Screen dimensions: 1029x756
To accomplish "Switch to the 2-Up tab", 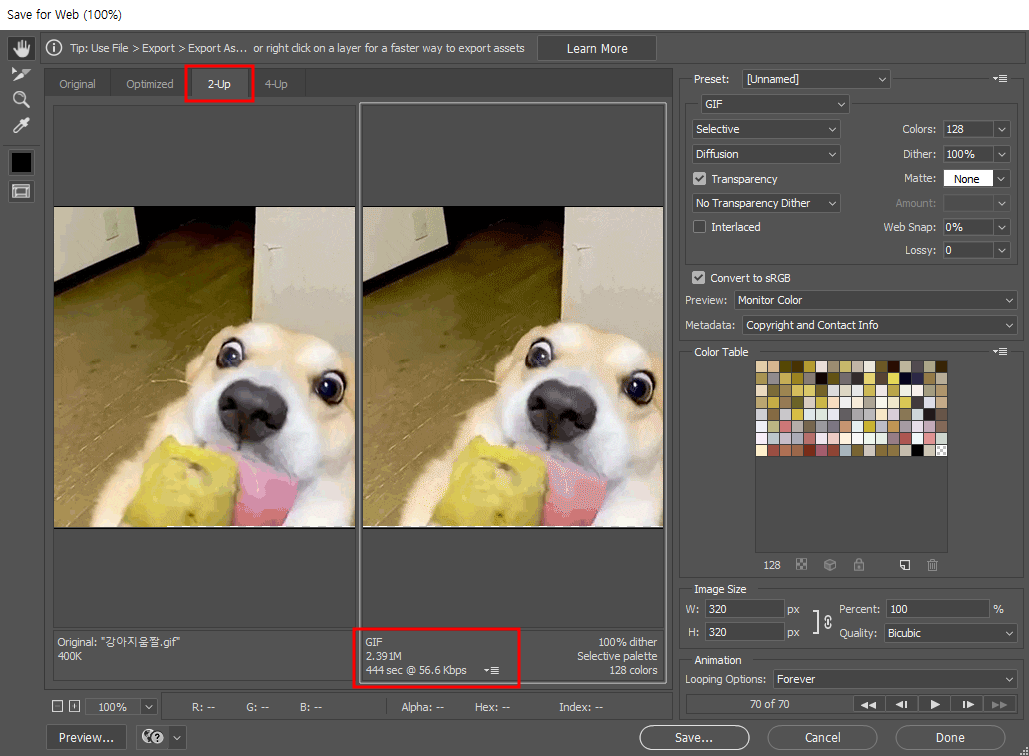I will pos(219,84).
